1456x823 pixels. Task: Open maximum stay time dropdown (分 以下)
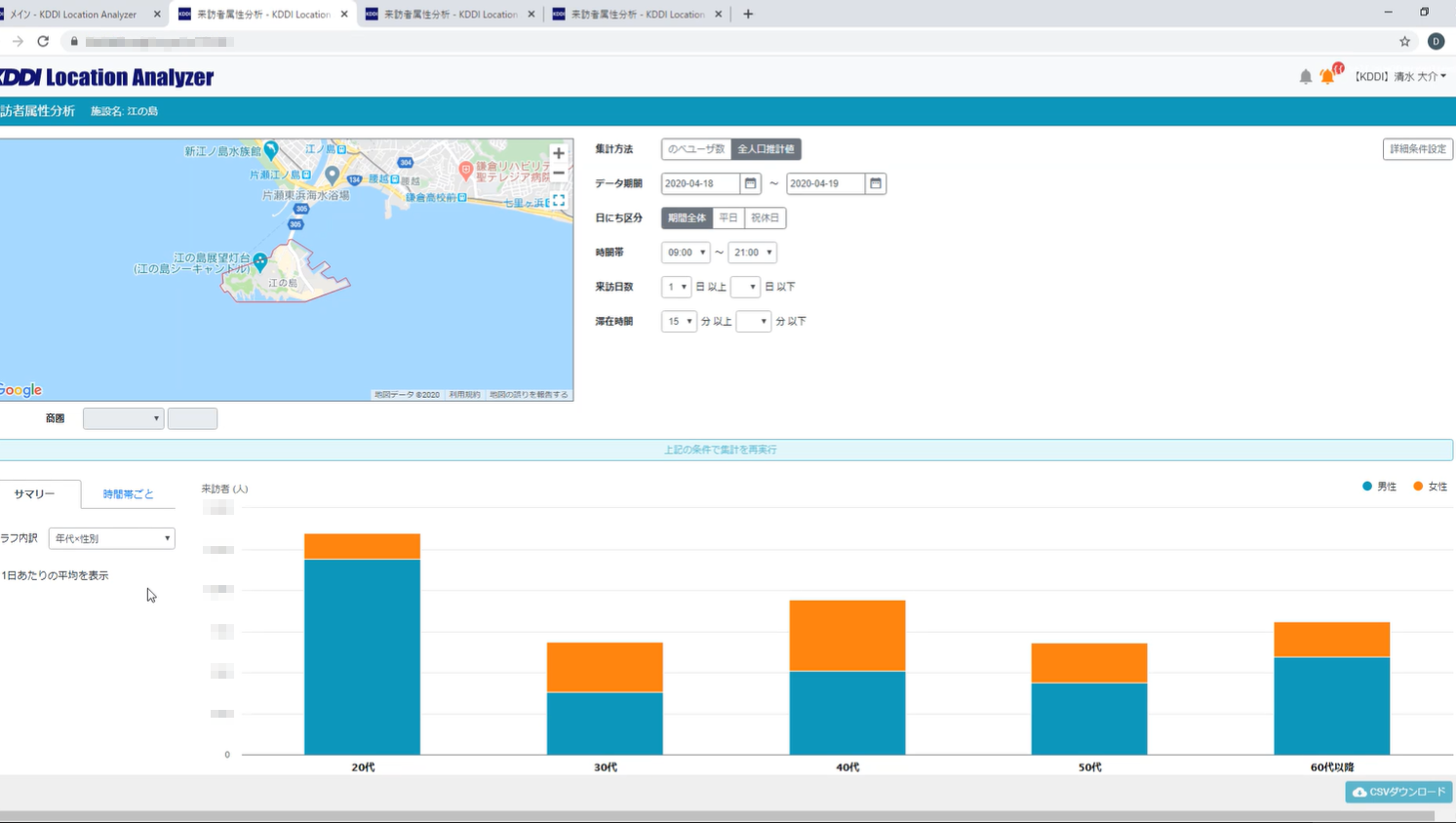[753, 321]
